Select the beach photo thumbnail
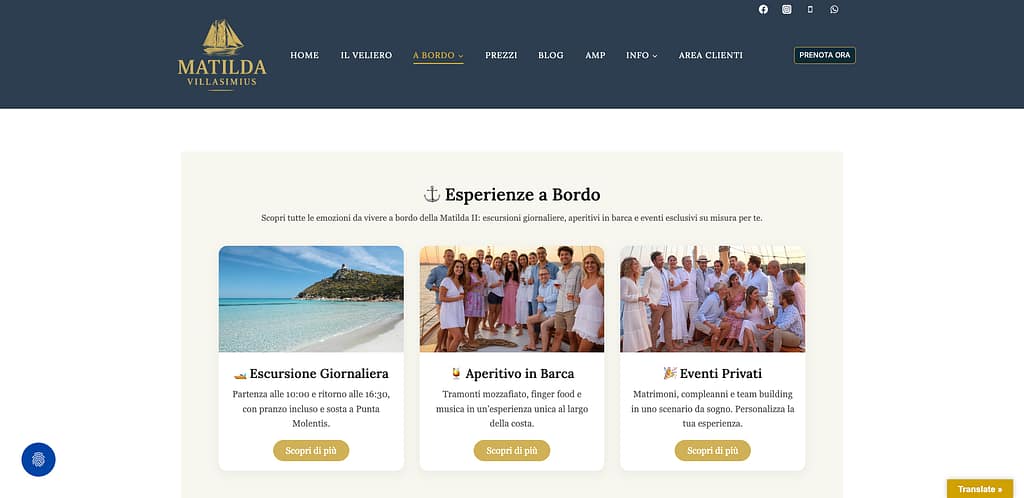The image size is (1024, 498). click(x=311, y=299)
